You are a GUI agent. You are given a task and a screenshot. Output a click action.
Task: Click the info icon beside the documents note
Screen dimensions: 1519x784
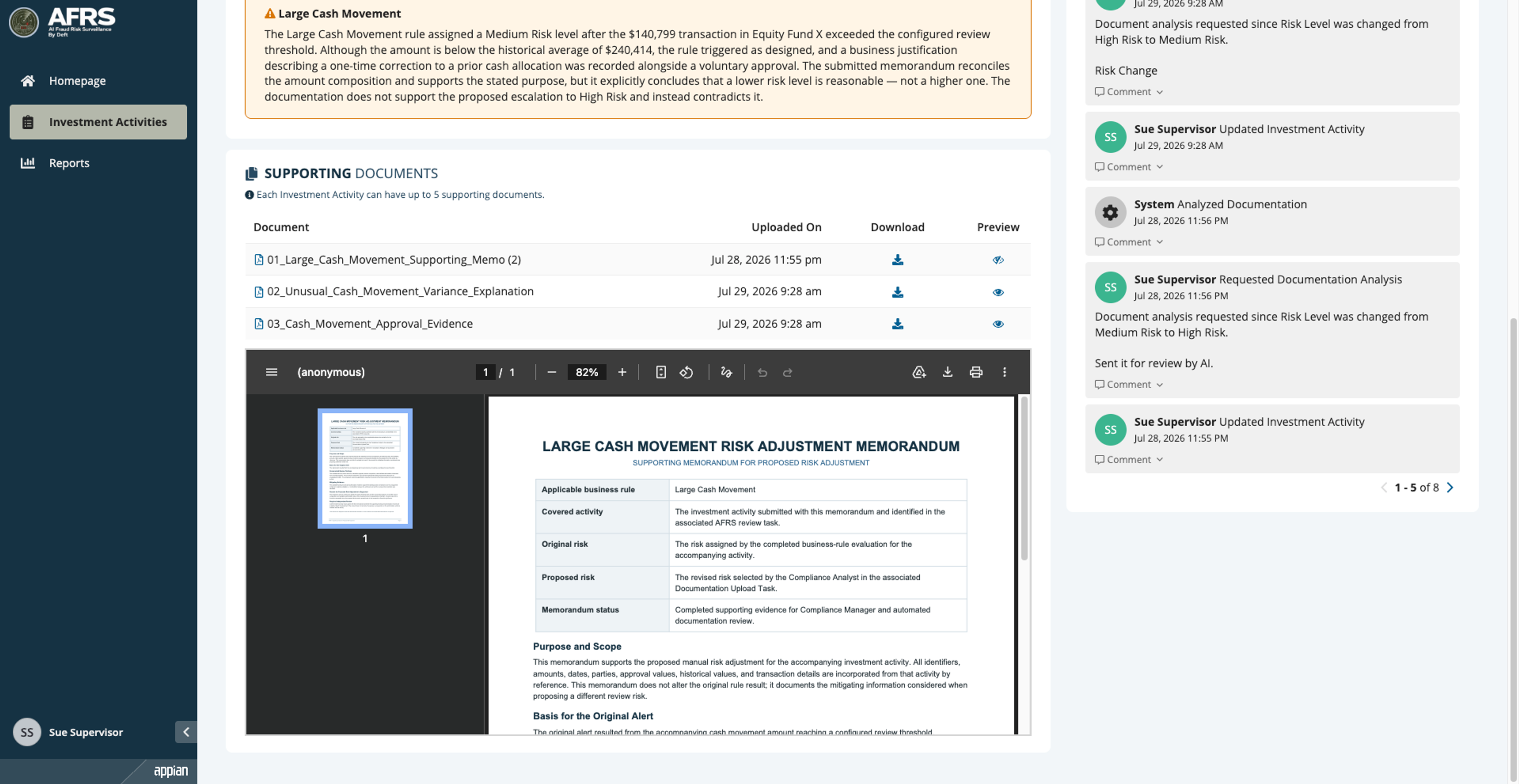point(250,195)
